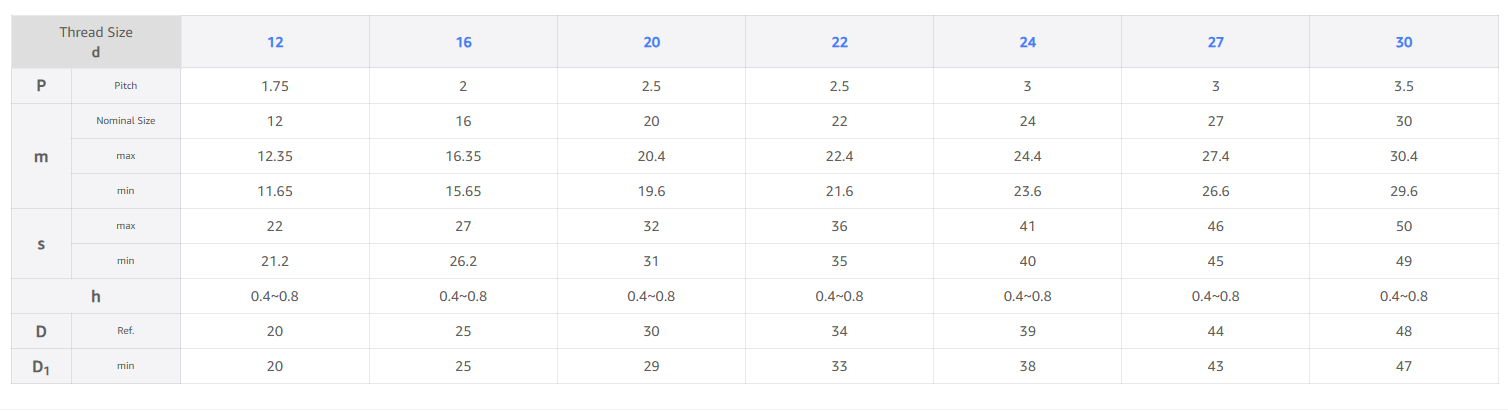Click the D1 min value 47
The image size is (1508, 412).
pos(1403,366)
